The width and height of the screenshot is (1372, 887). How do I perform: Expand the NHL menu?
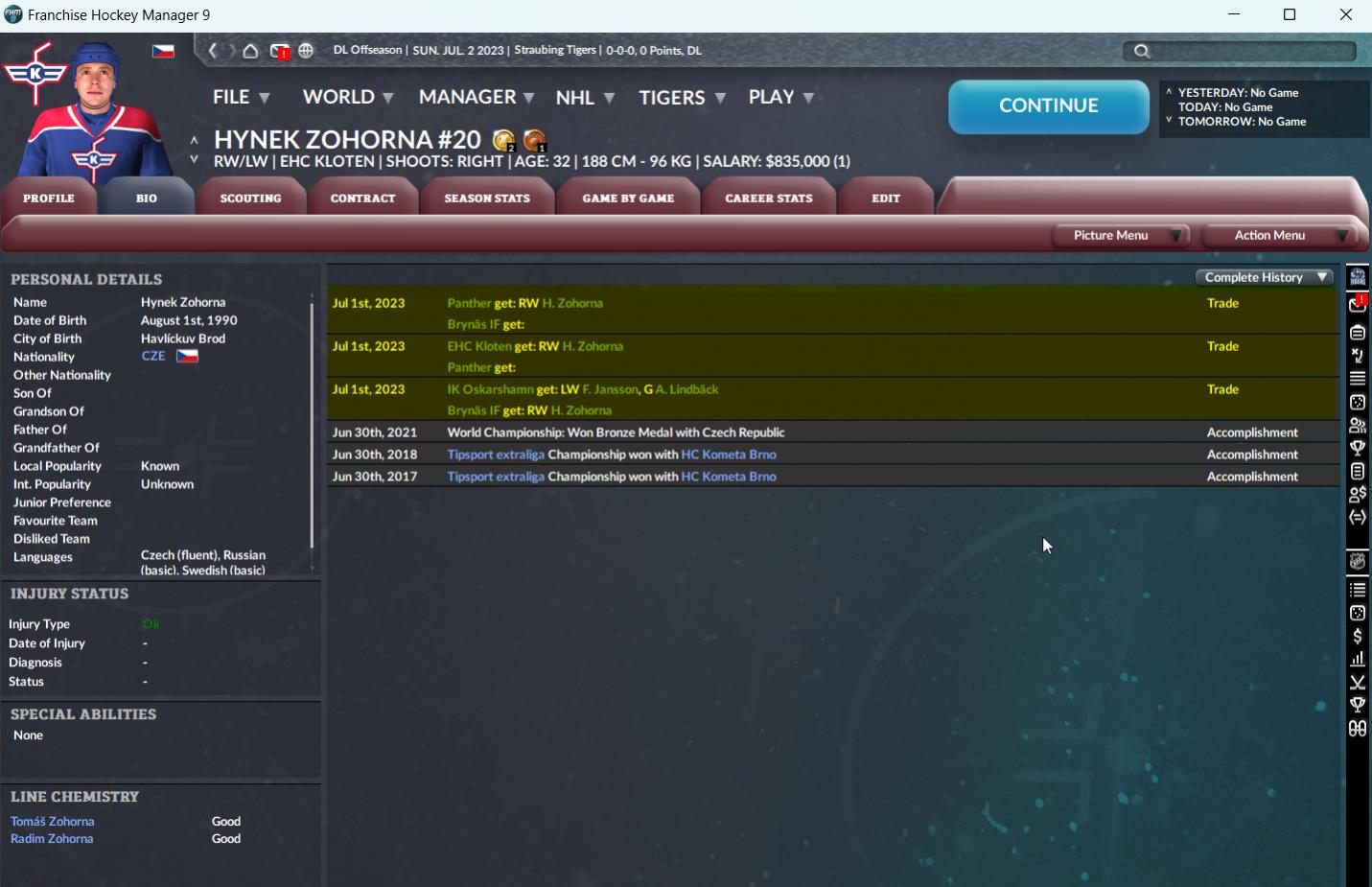click(x=585, y=98)
